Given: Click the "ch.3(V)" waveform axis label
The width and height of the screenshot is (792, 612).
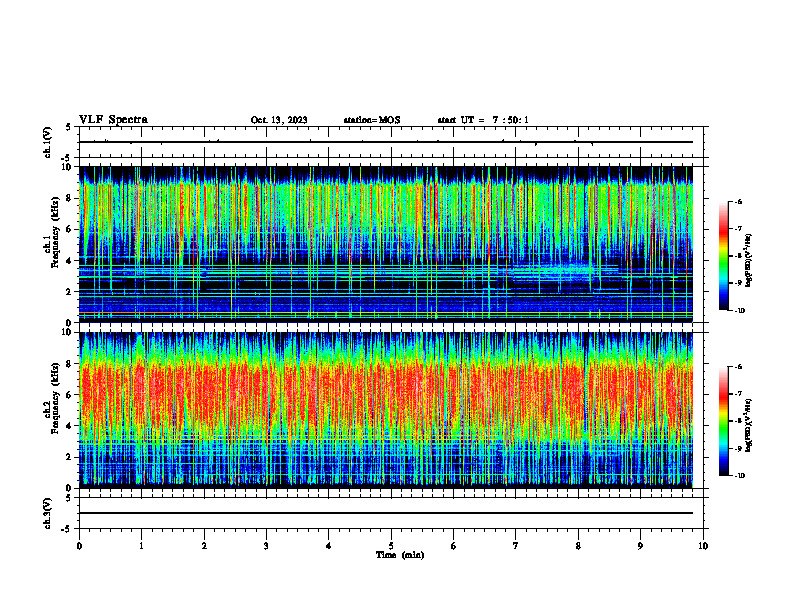Looking at the screenshot, I should 48,513.
